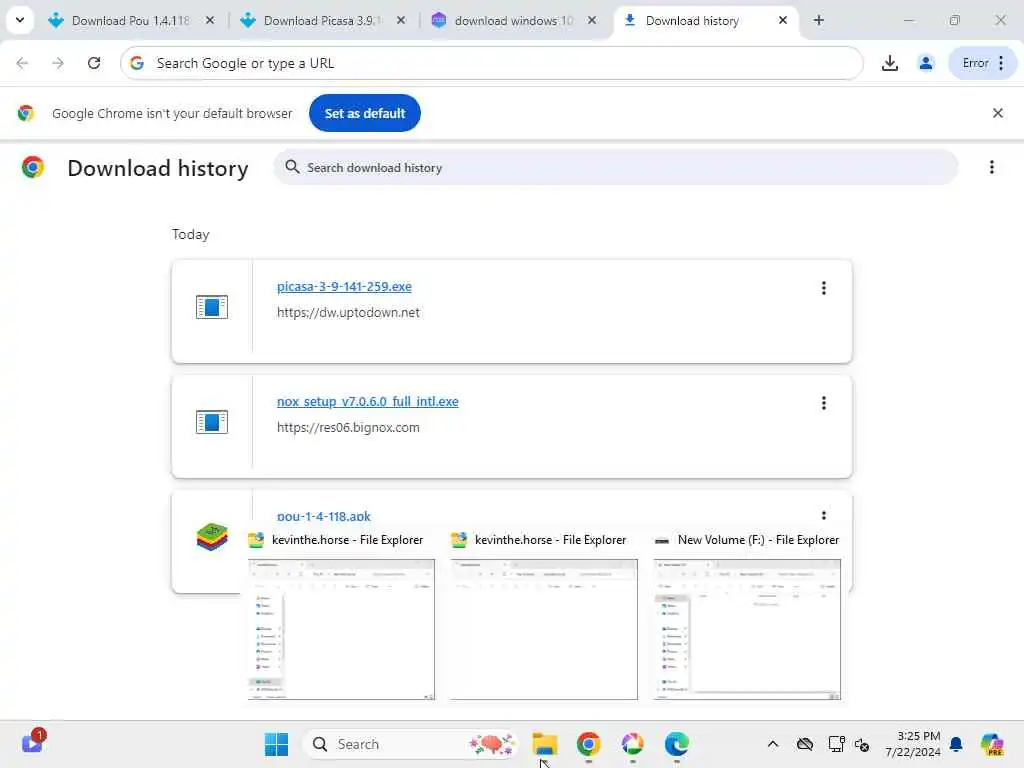Viewport: 1024px width, 768px height.
Task: Click the Chrome logo beside Download history
Action: (33, 167)
